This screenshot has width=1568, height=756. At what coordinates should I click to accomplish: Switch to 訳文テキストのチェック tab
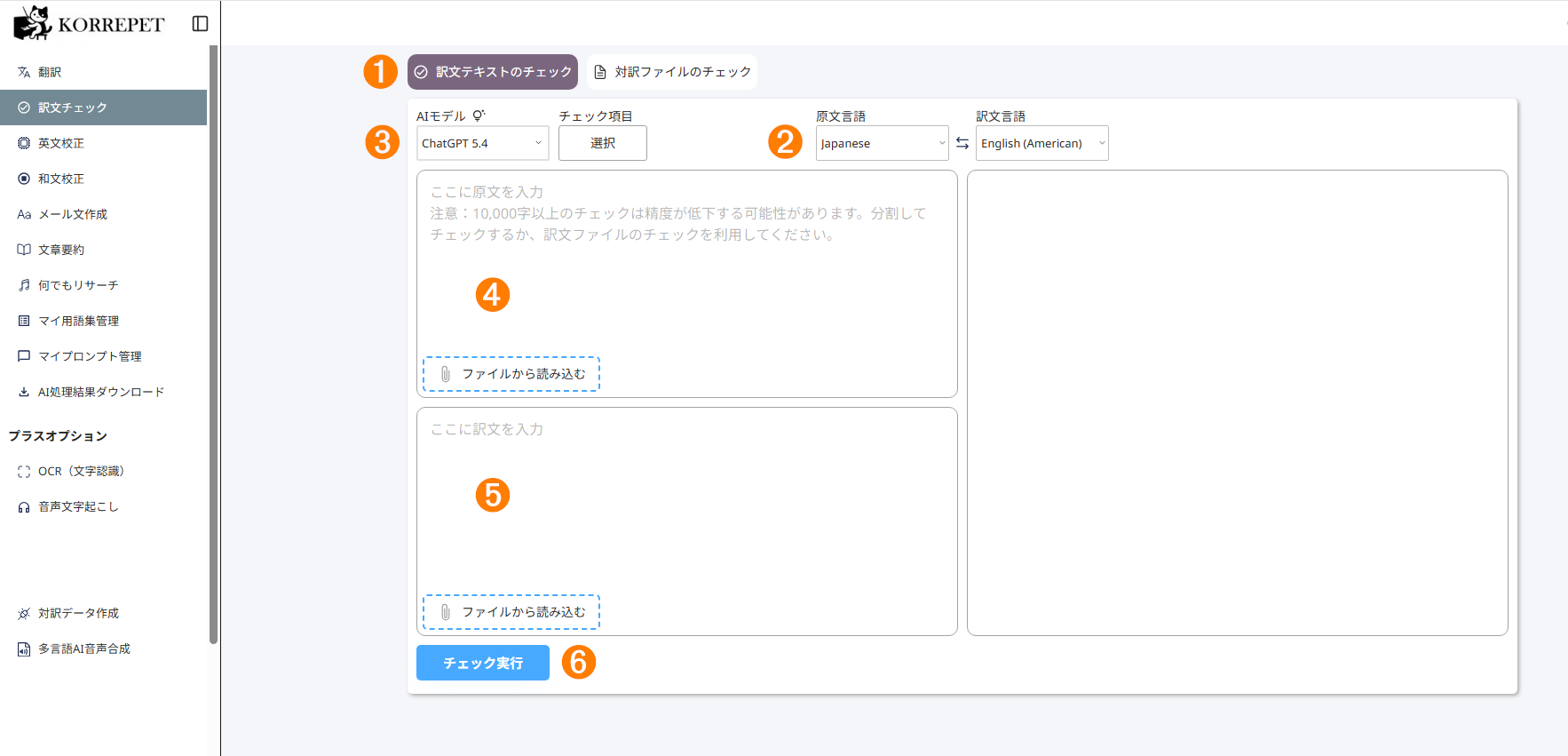click(493, 72)
